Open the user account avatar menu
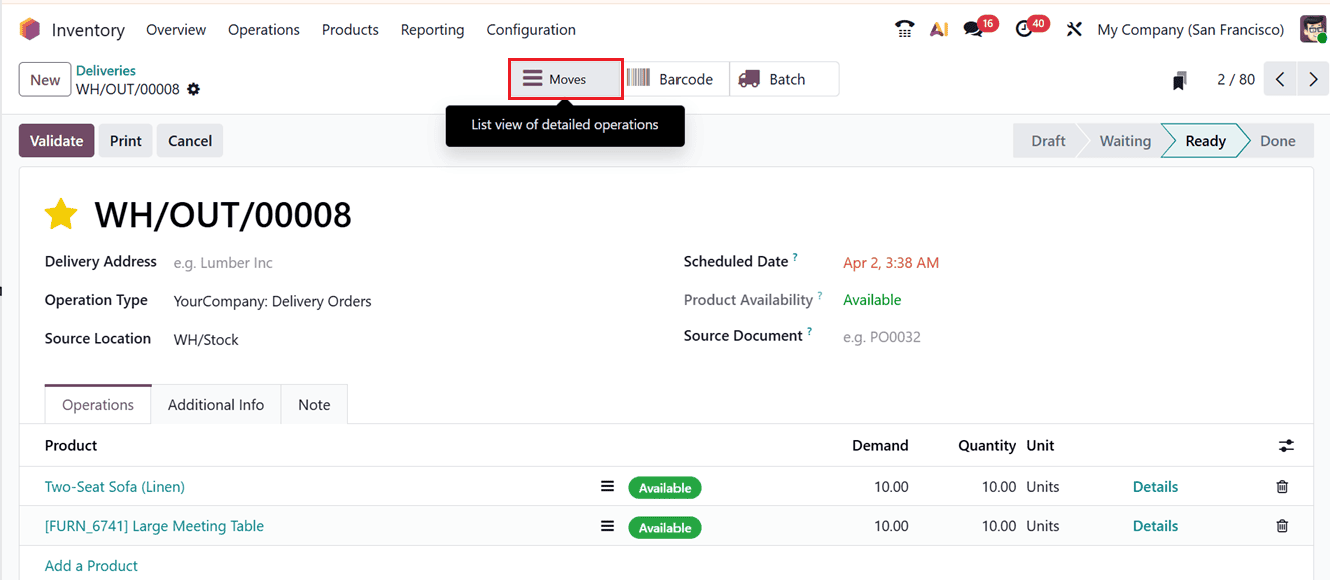This screenshot has width=1330, height=580. 1312,29
